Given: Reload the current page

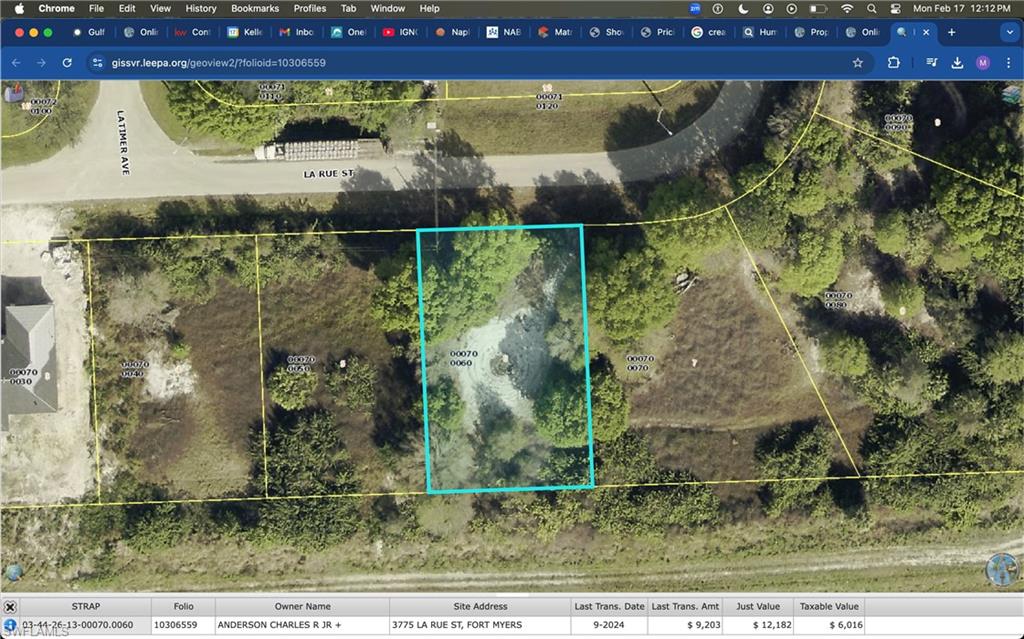Looking at the screenshot, I should (67, 62).
